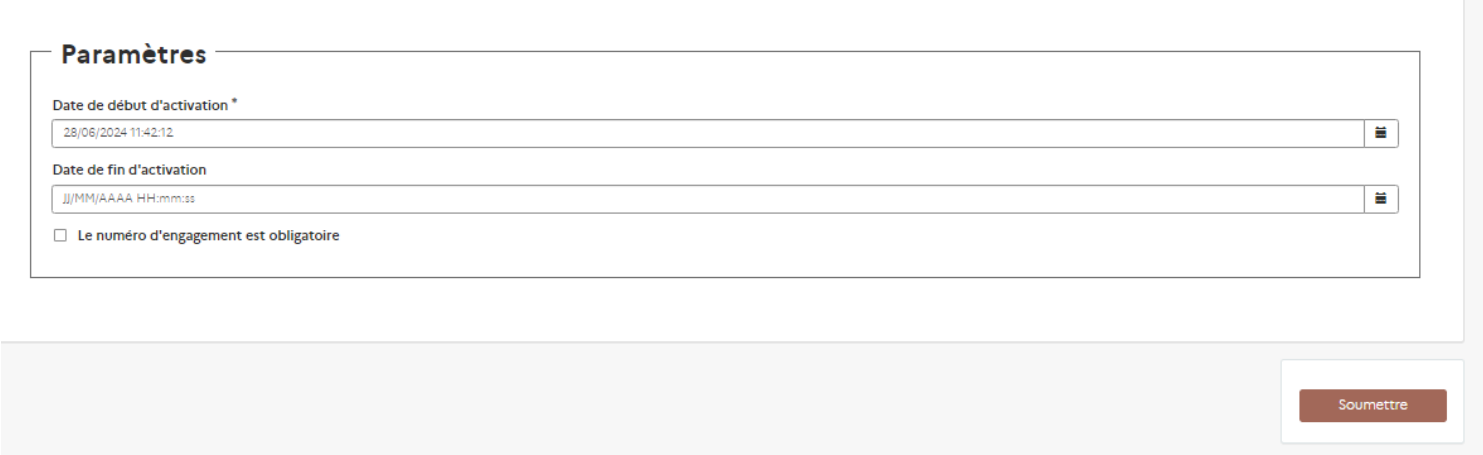Open calendar picker for end activation date
The height and width of the screenshot is (455, 1483).
[x=1381, y=199]
